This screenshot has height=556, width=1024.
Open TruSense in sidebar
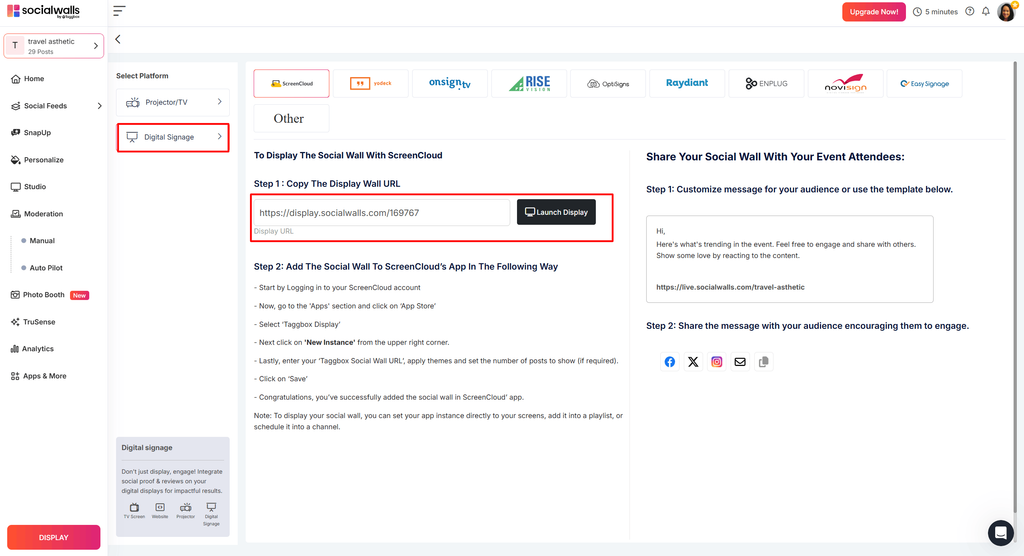(x=33, y=322)
